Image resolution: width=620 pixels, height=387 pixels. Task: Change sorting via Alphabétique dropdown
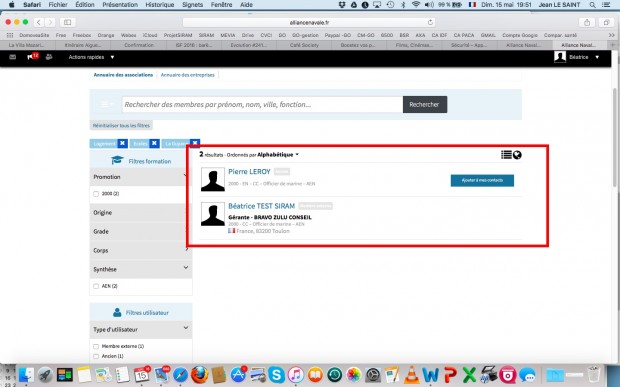pyautogui.click(x=278, y=155)
